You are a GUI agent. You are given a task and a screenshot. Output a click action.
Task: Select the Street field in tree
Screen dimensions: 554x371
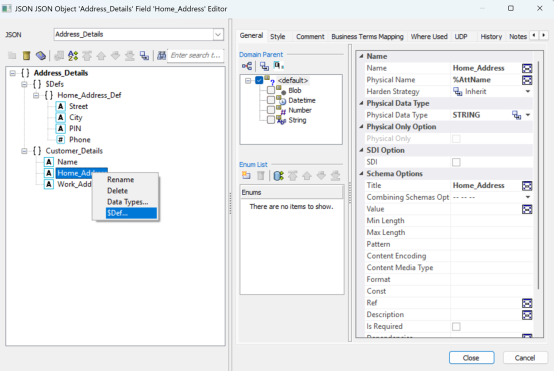(x=78, y=106)
